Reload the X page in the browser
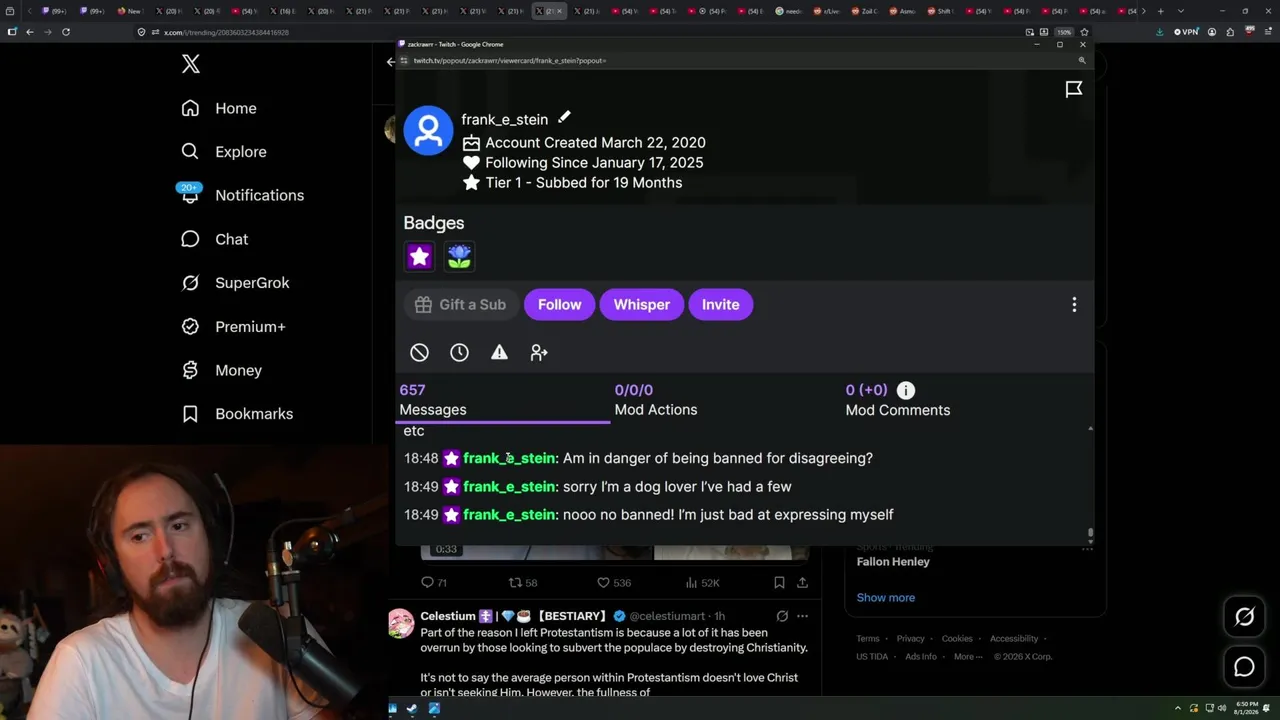 point(66,32)
